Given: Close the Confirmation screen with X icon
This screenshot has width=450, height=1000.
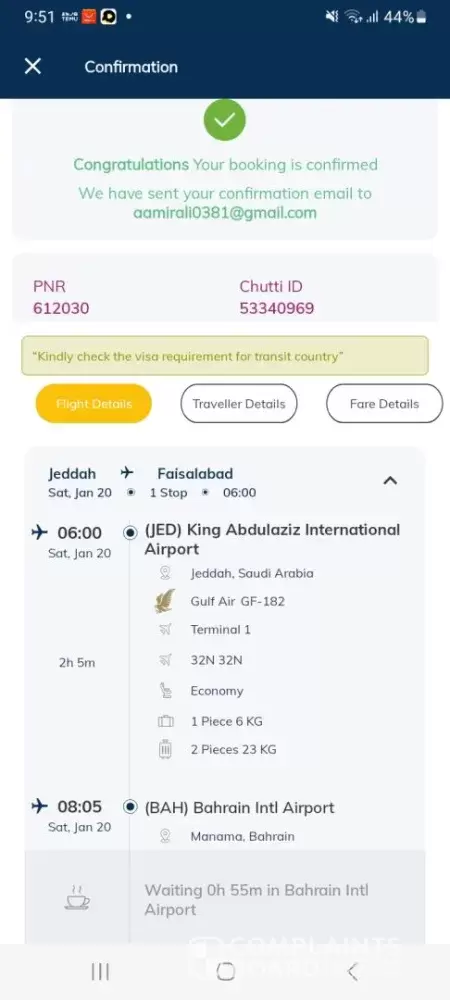Looking at the screenshot, I should click(x=33, y=66).
